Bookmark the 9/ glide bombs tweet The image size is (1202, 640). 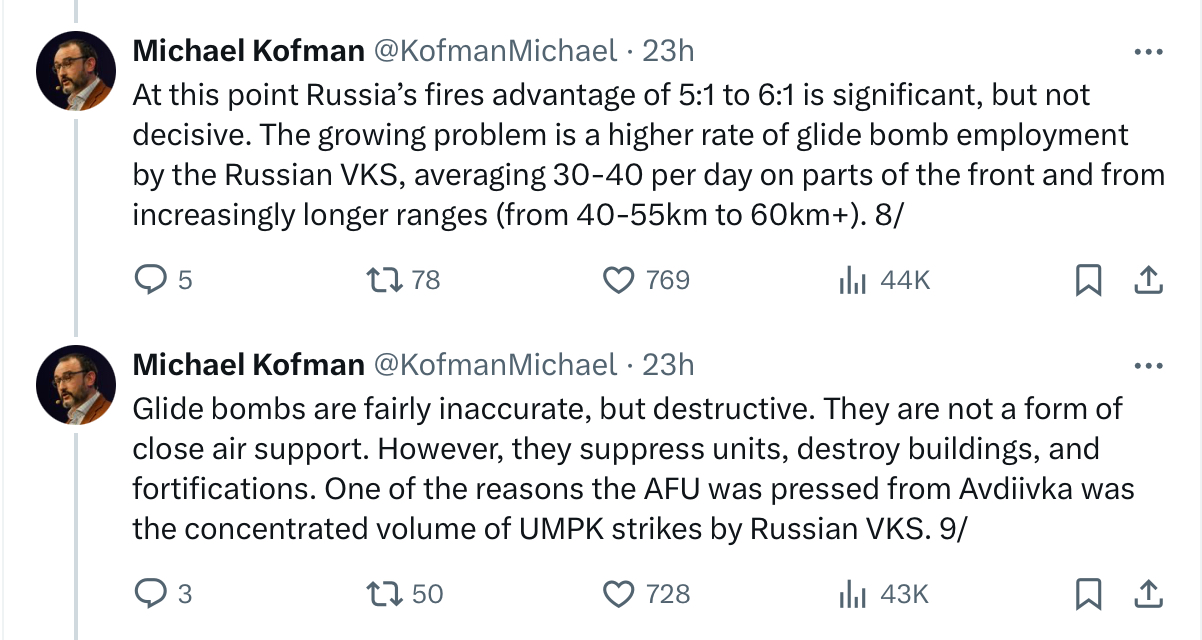[1087, 594]
